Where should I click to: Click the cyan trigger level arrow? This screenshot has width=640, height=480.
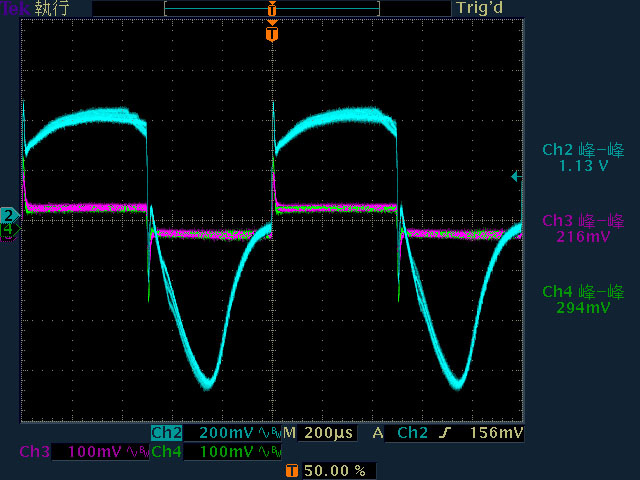(516, 176)
